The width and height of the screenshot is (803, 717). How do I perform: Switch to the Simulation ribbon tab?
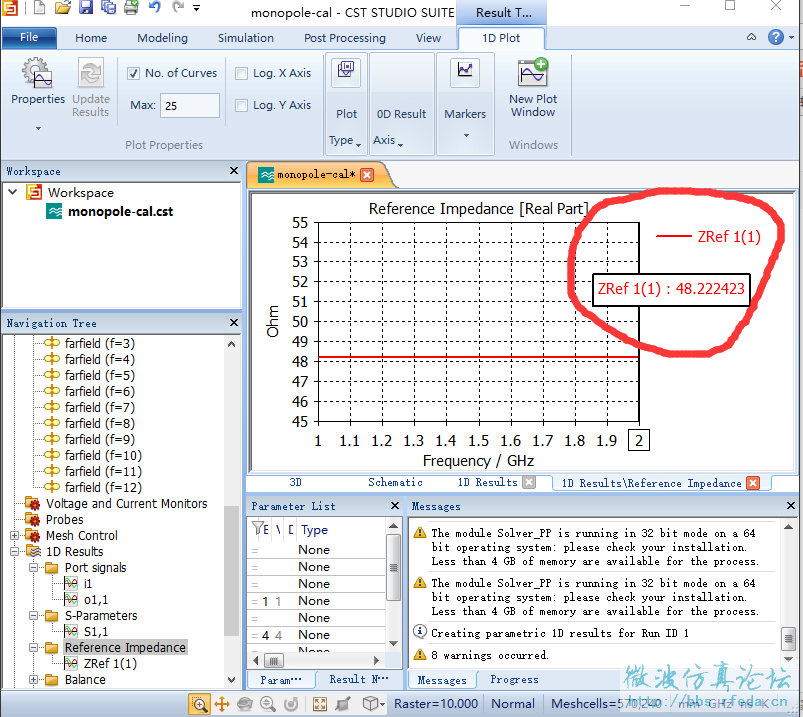click(245, 38)
